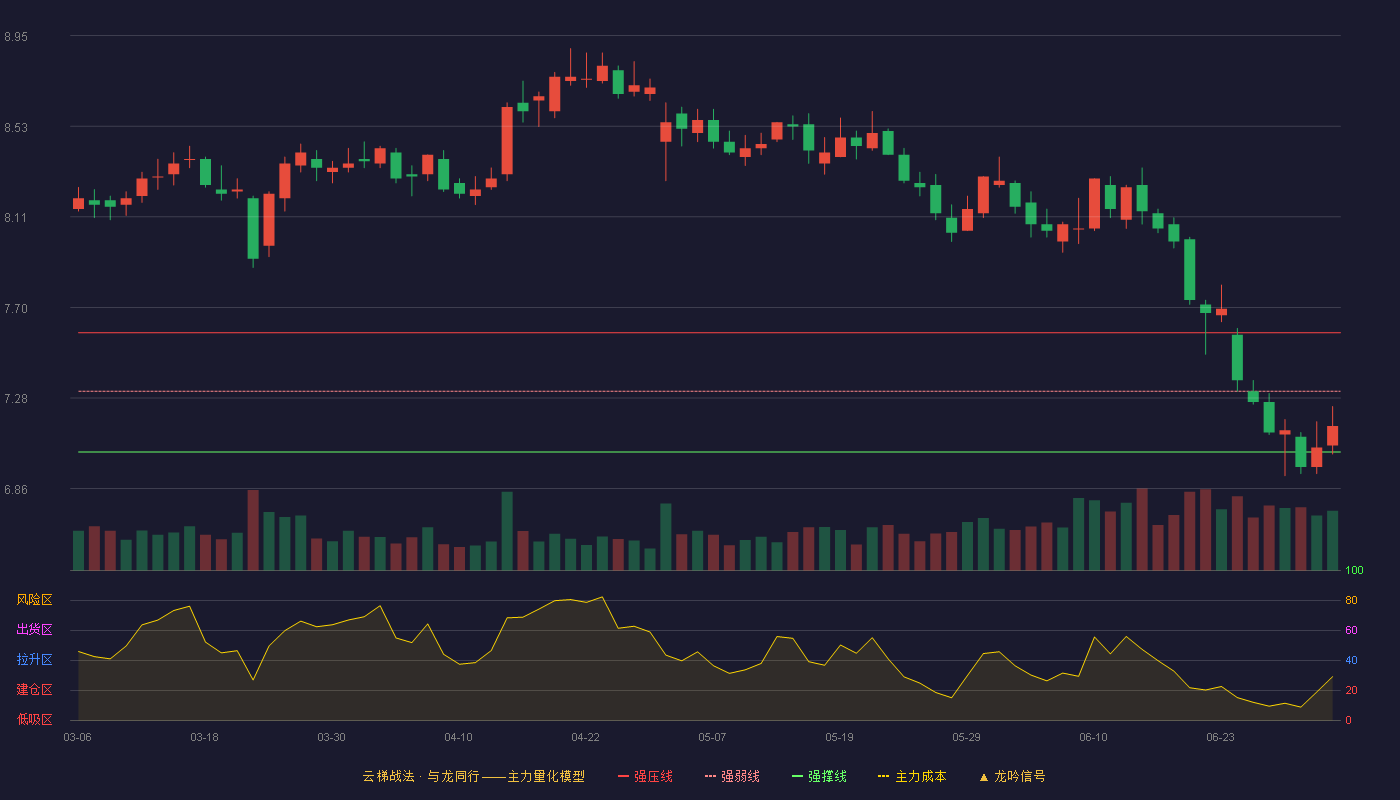Click the horizontal green support line on chart

tap(709, 452)
